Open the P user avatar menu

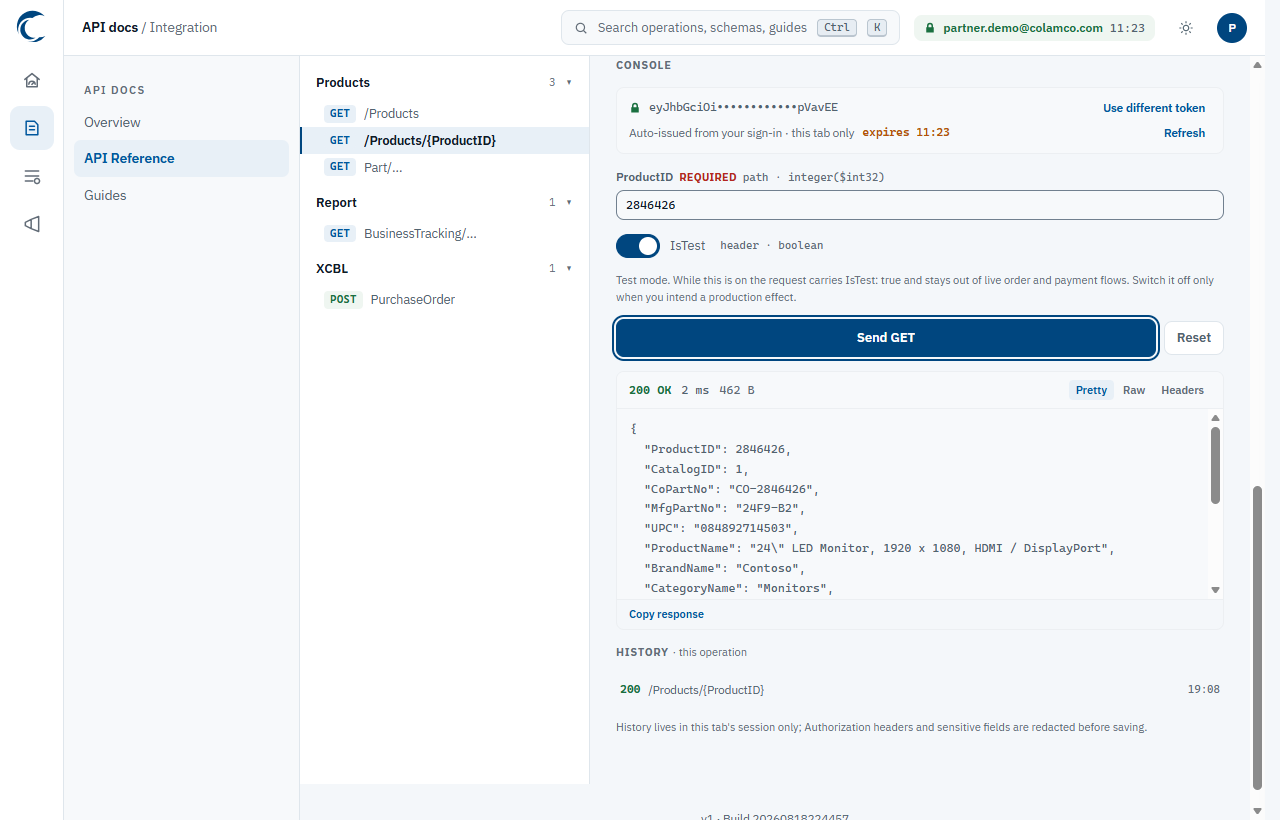(x=1232, y=28)
